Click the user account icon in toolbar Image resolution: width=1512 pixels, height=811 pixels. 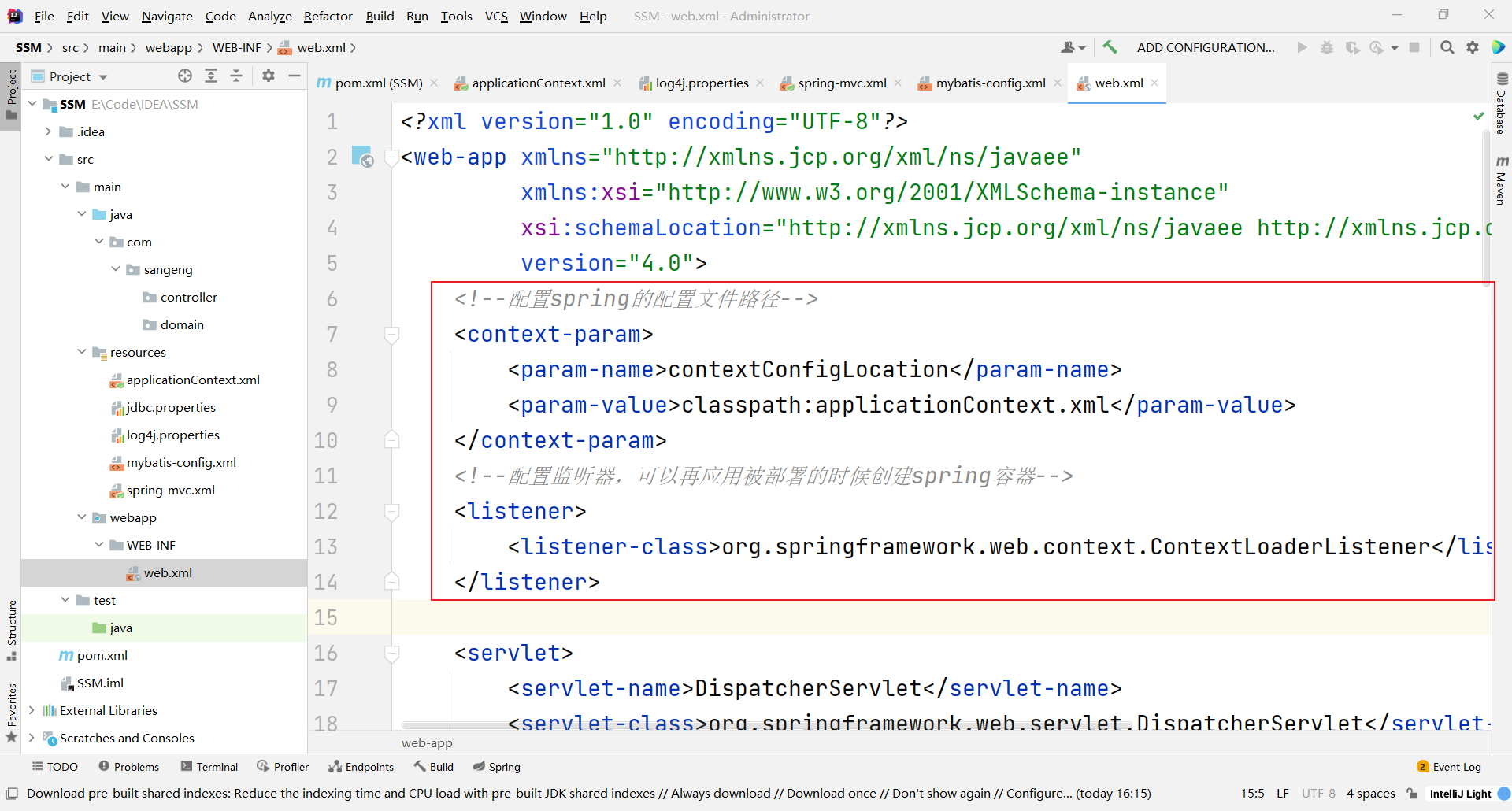point(1073,47)
